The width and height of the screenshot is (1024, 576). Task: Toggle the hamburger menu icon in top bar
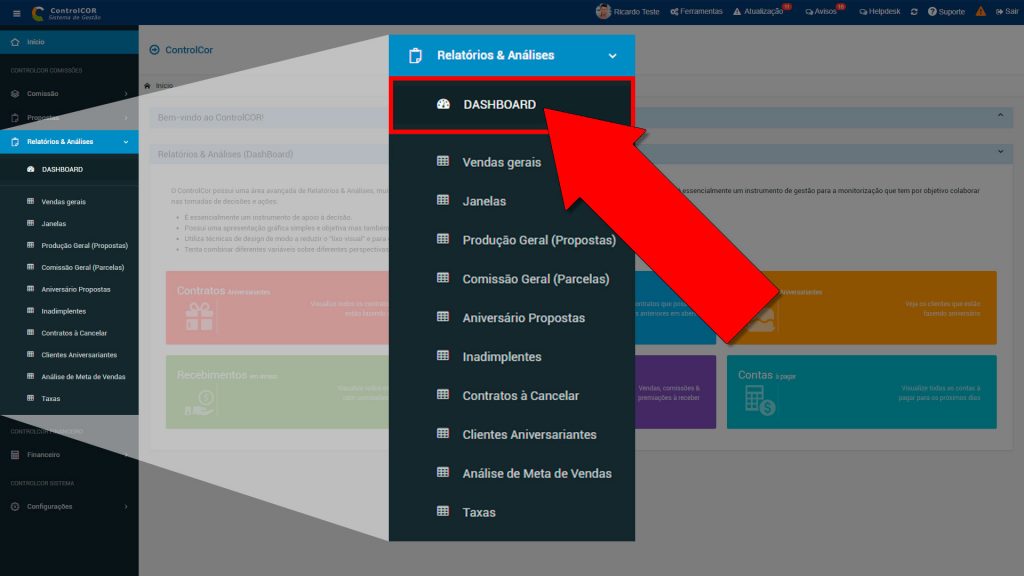click(x=16, y=13)
